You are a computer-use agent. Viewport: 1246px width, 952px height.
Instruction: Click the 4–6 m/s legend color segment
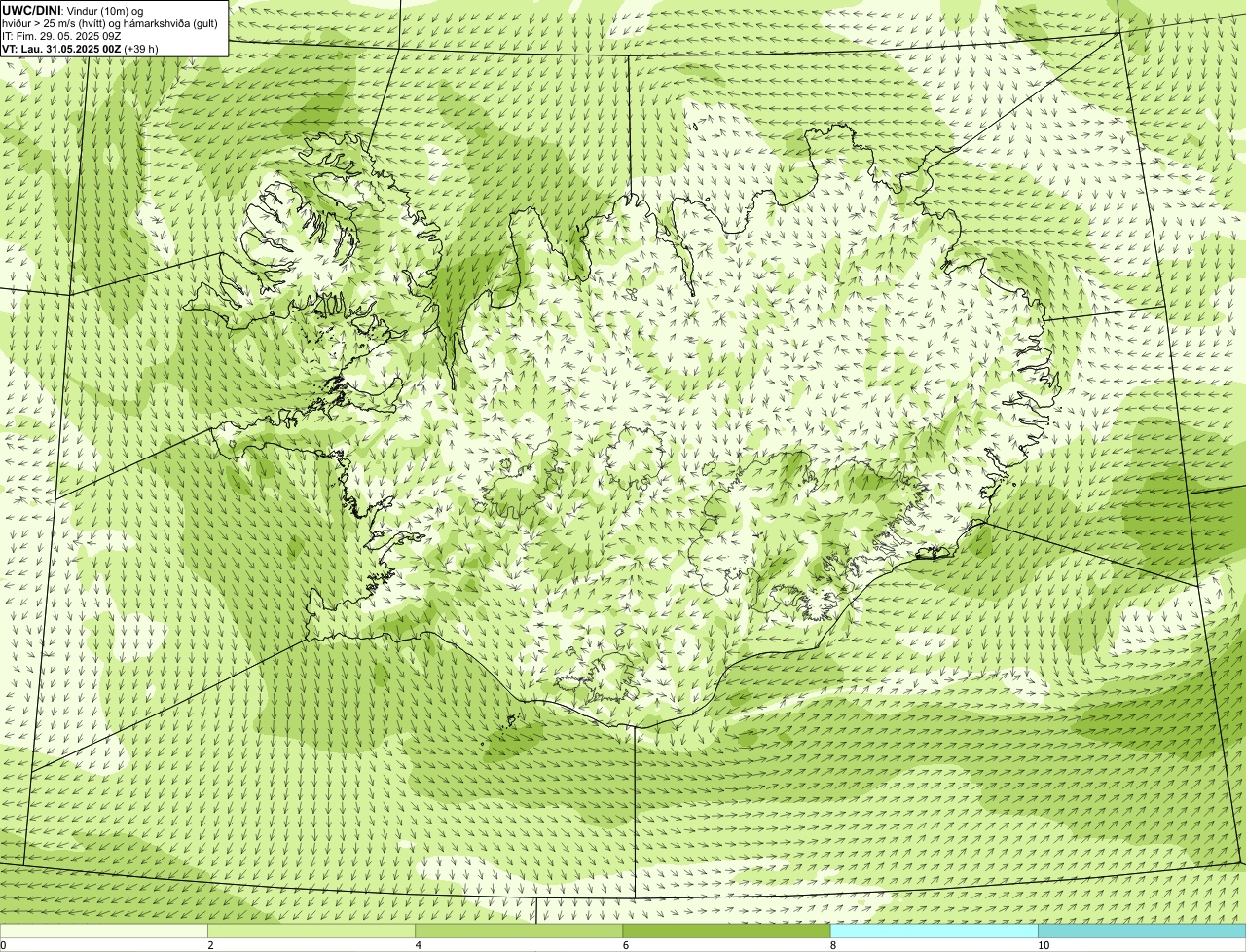click(x=519, y=931)
